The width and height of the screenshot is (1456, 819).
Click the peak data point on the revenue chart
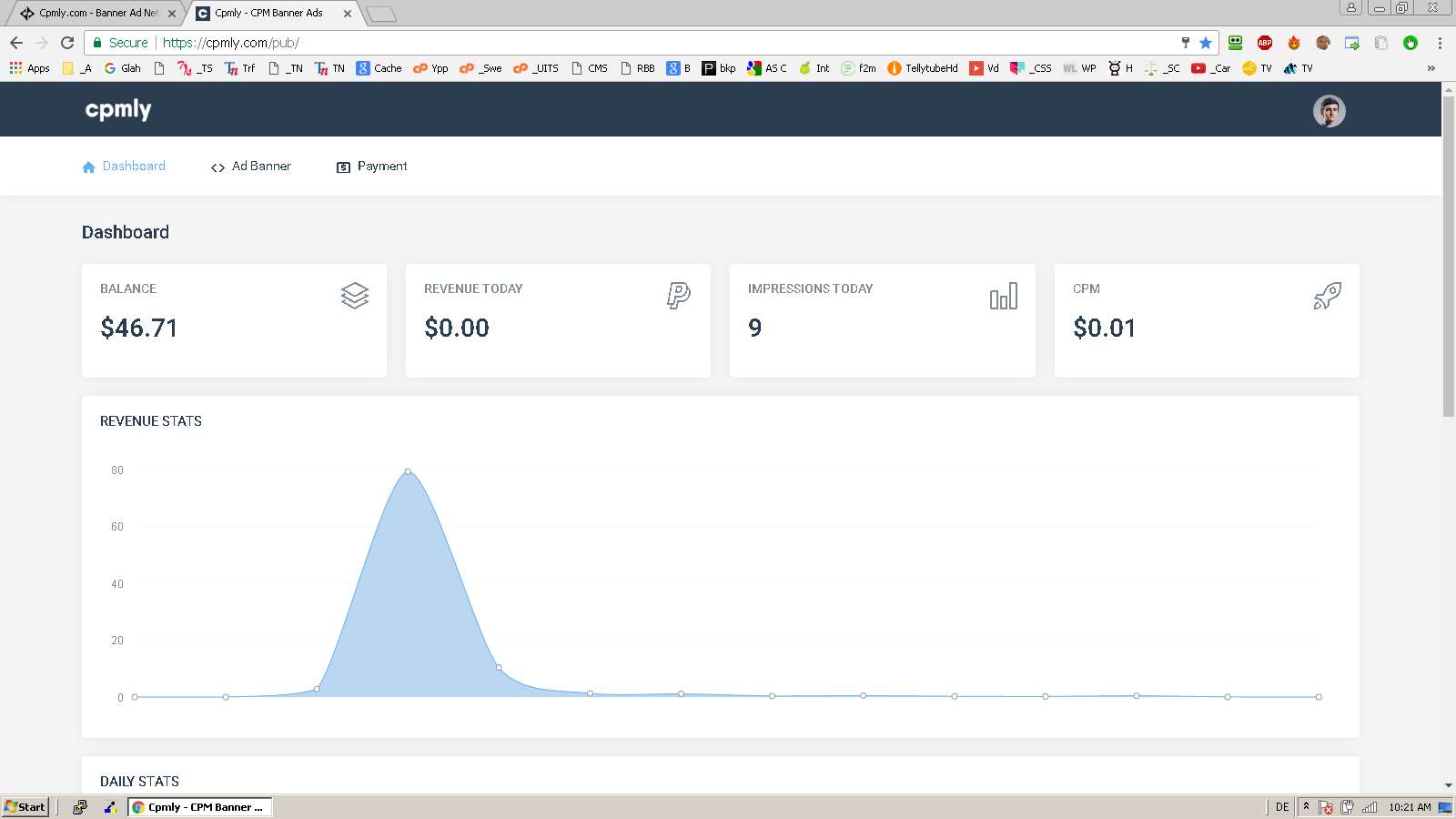408,471
